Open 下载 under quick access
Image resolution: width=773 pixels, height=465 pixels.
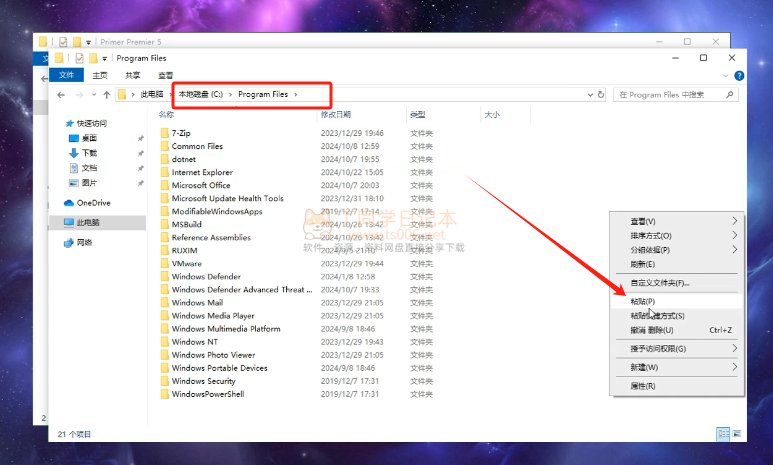click(89, 153)
